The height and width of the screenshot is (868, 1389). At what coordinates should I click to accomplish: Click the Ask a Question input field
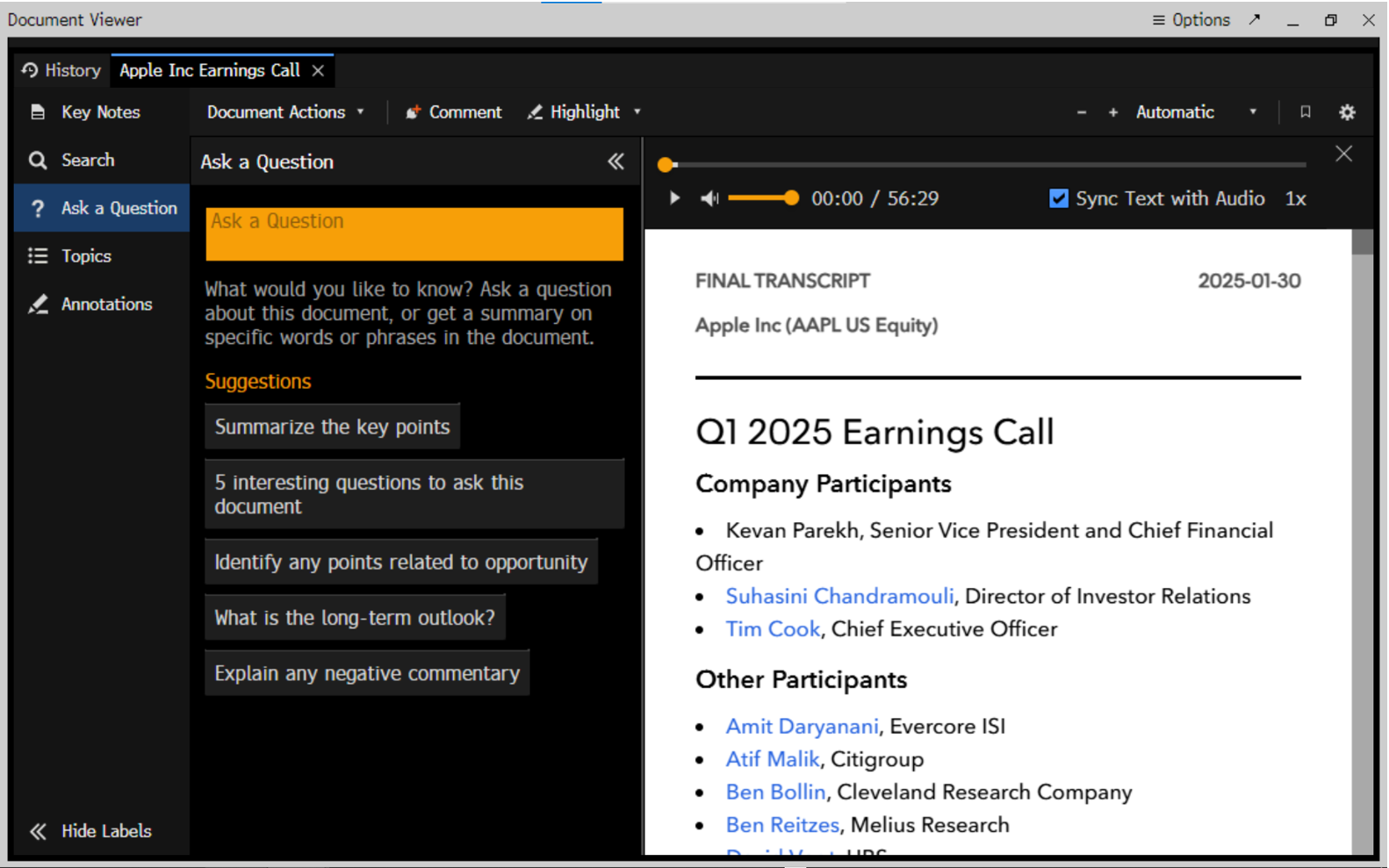(x=414, y=233)
